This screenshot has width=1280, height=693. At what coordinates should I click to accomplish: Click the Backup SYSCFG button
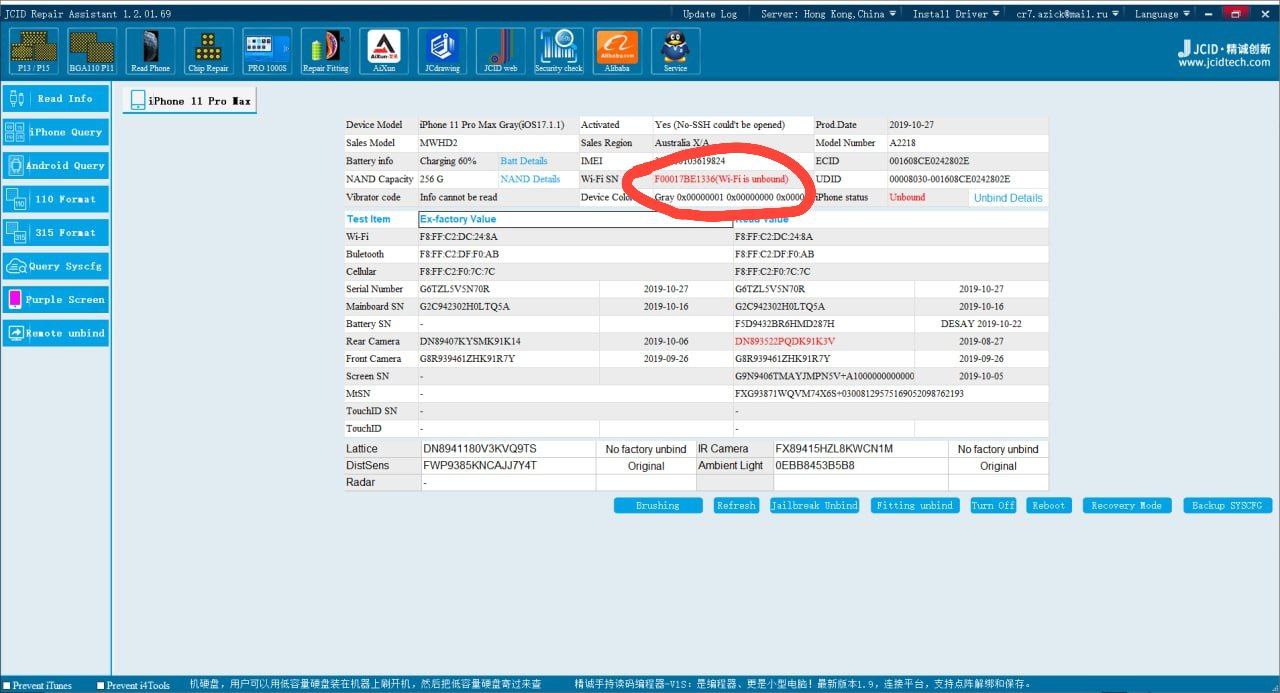pos(1228,506)
